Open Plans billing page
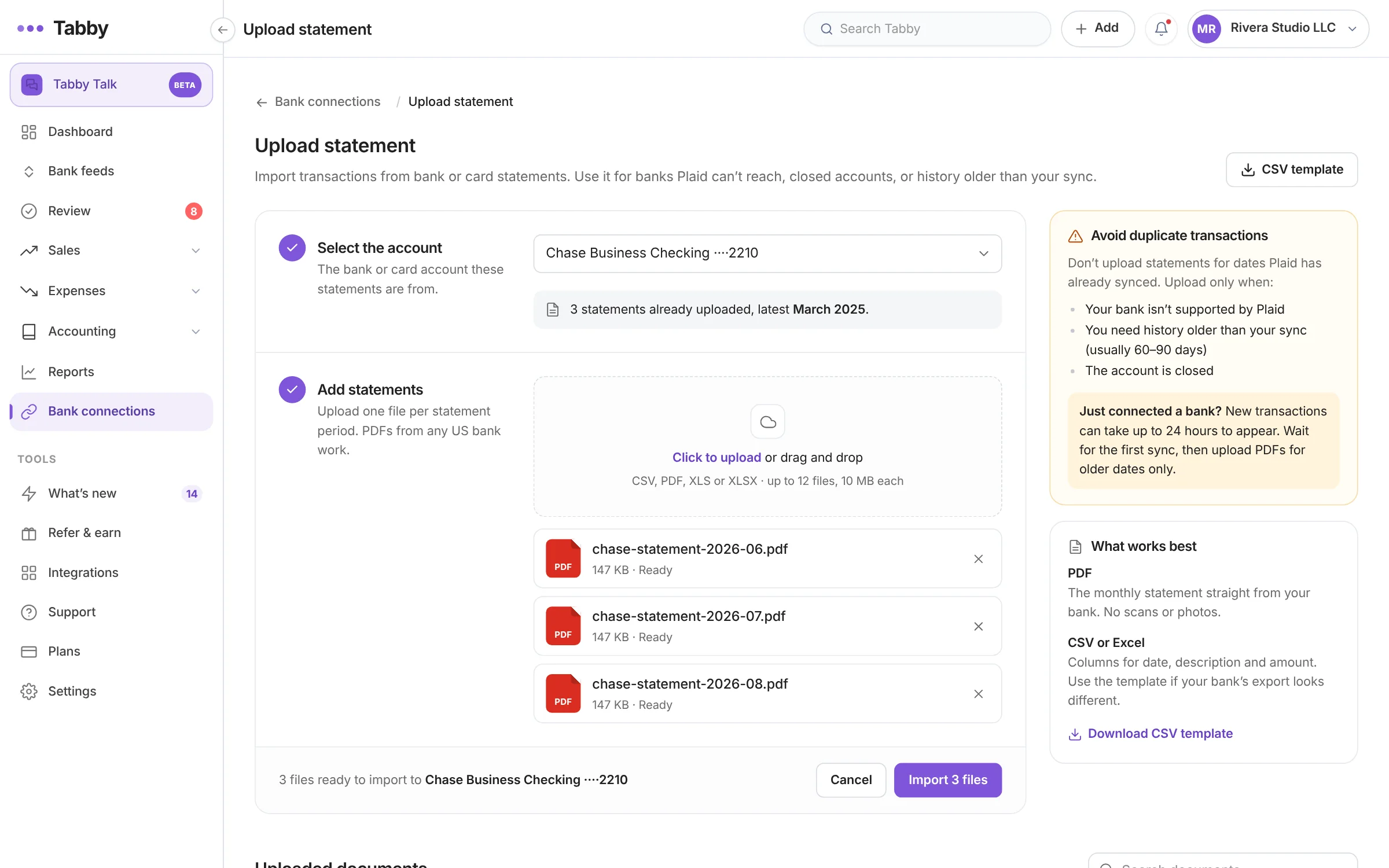Screen dimensions: 1389x868 click(111, 652)
